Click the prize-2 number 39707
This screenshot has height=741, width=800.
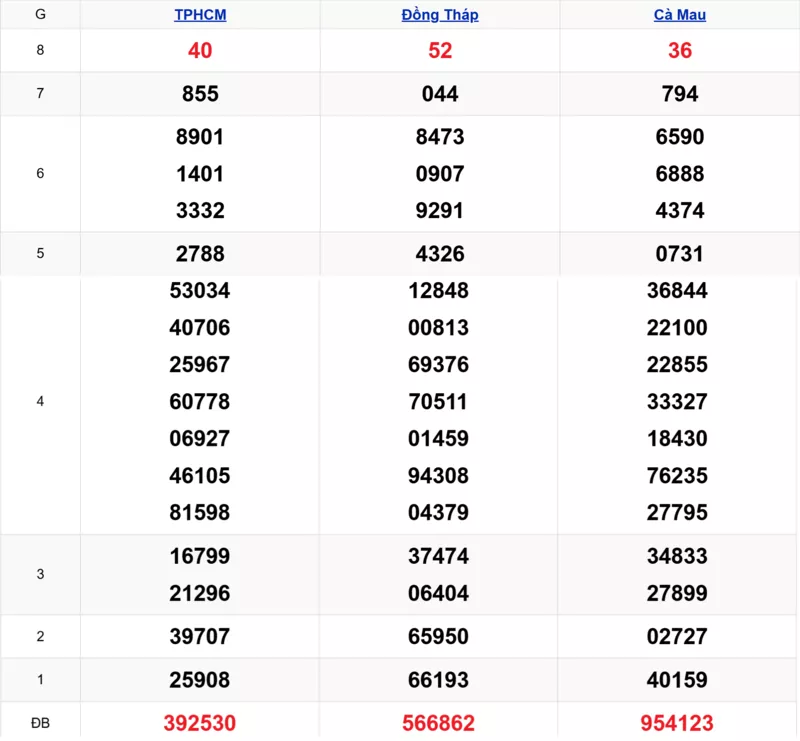tap(200, 636)
